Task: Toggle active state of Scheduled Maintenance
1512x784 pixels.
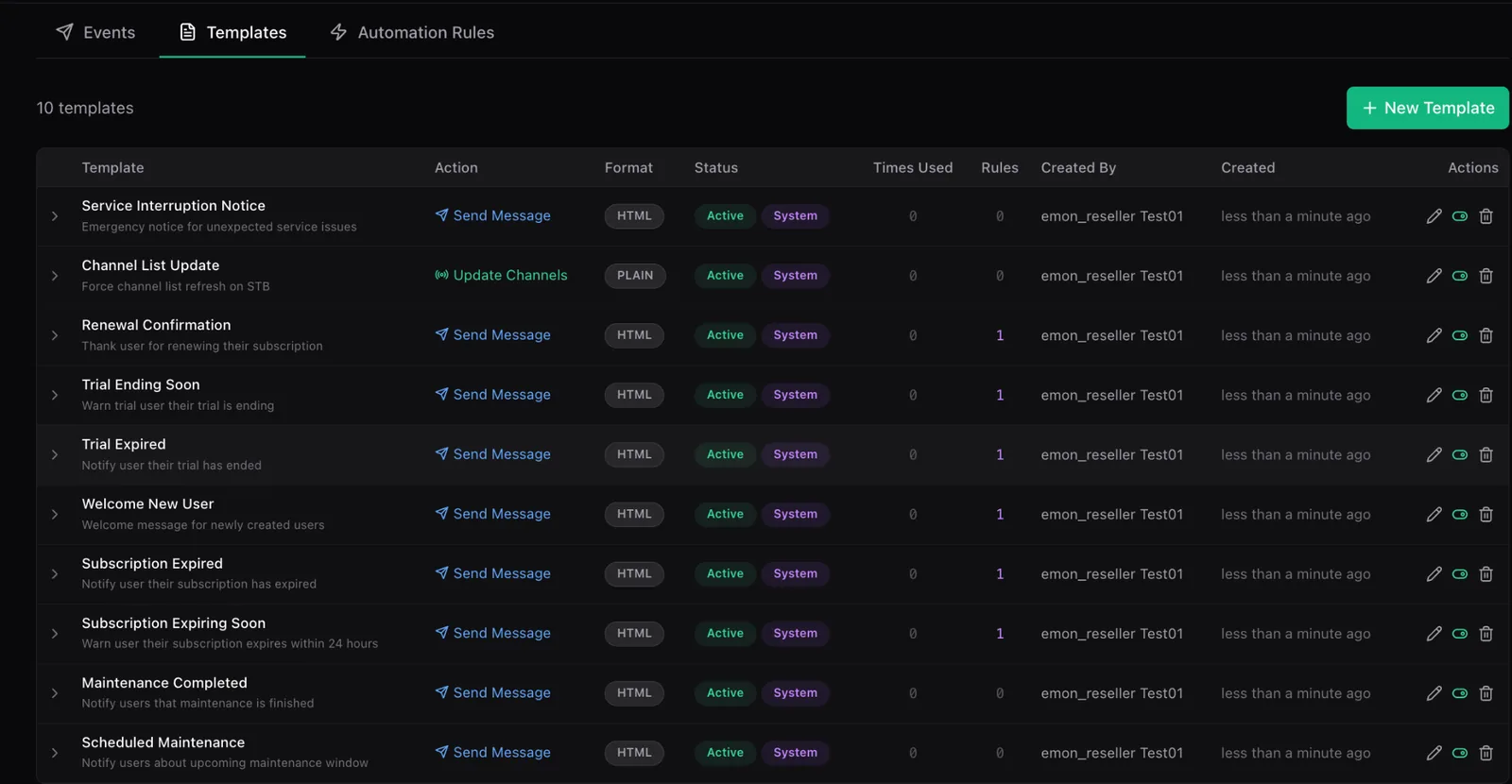Action: click(x=1460, y=753)
